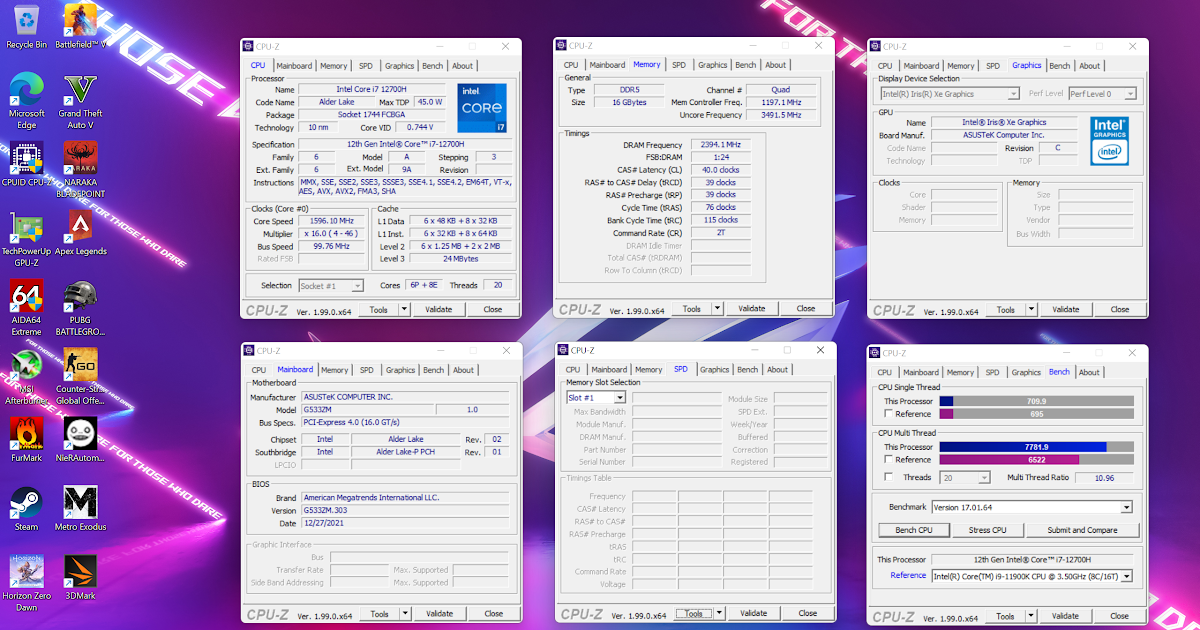Click Multi Thread Ratio value 10.96
The image size is (1200, 630).
point(1104,478)
